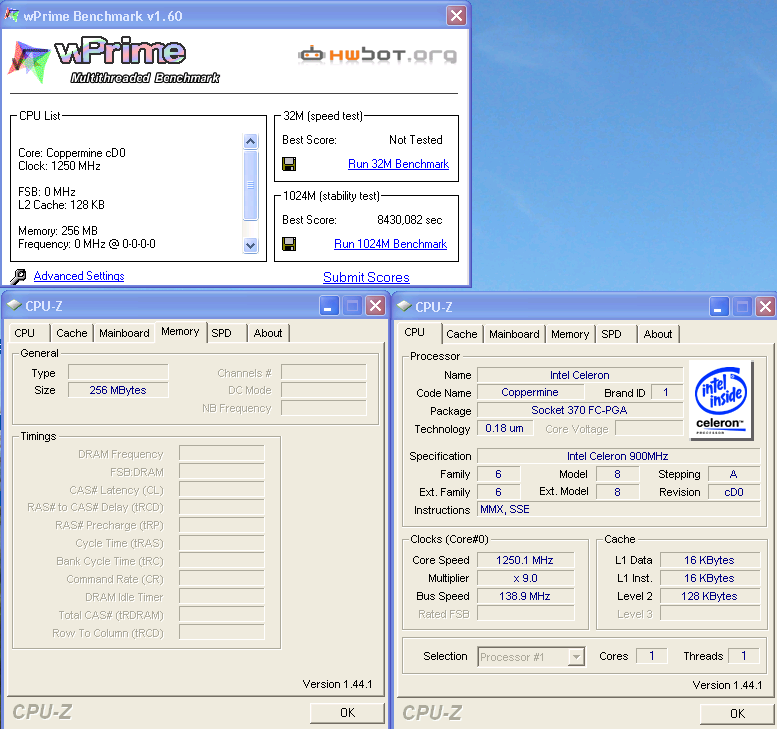Image resolution: width=777 pixels, height=729 pixels.
Task: Click the CPU List scrollbar thumb
Action: (251, 185)
